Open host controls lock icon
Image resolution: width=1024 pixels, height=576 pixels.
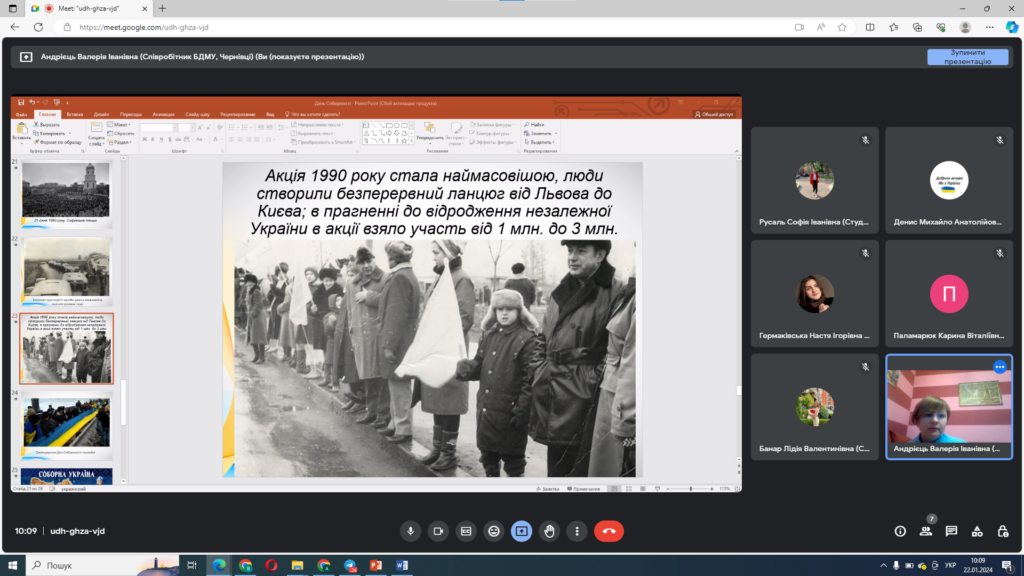tap(1002, 531)
